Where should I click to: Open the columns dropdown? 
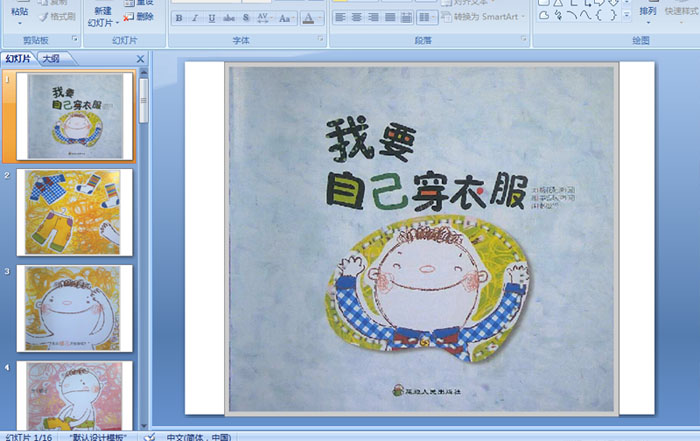click(x=426, y=17)
